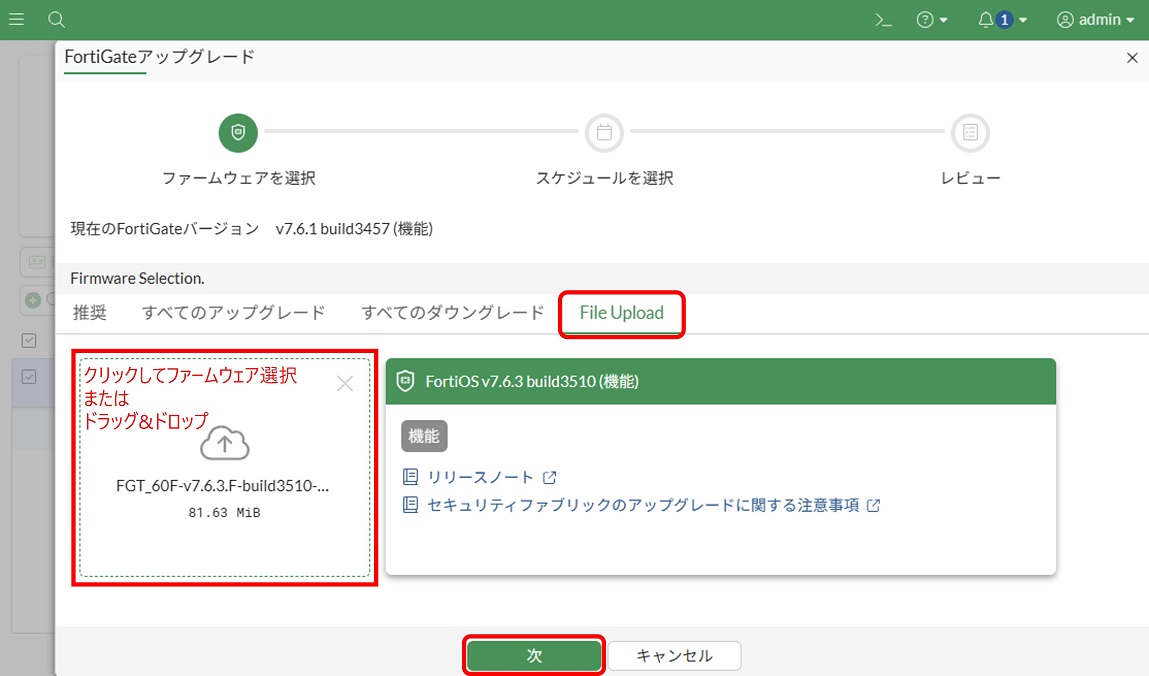1149x676 pixels.
Task: Toggle the header row checkbox behind dialog
Action: coord(30,341)
